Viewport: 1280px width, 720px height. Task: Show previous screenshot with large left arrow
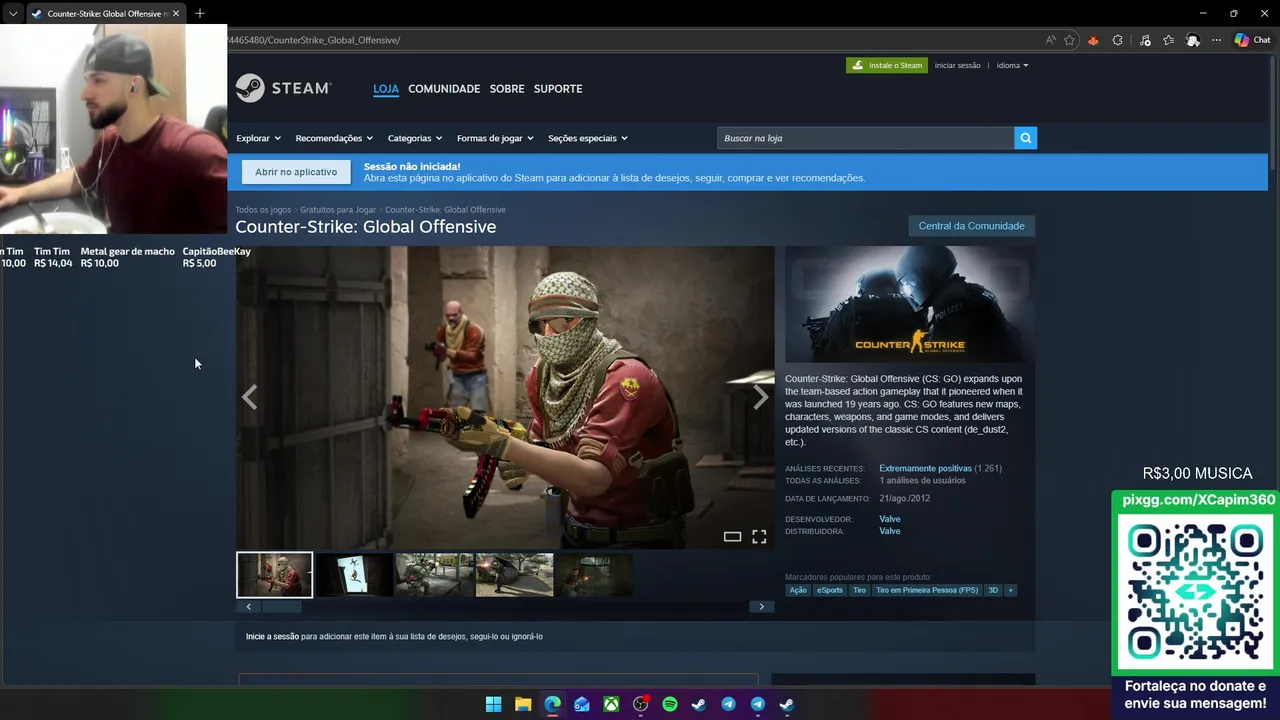point(249,398)
